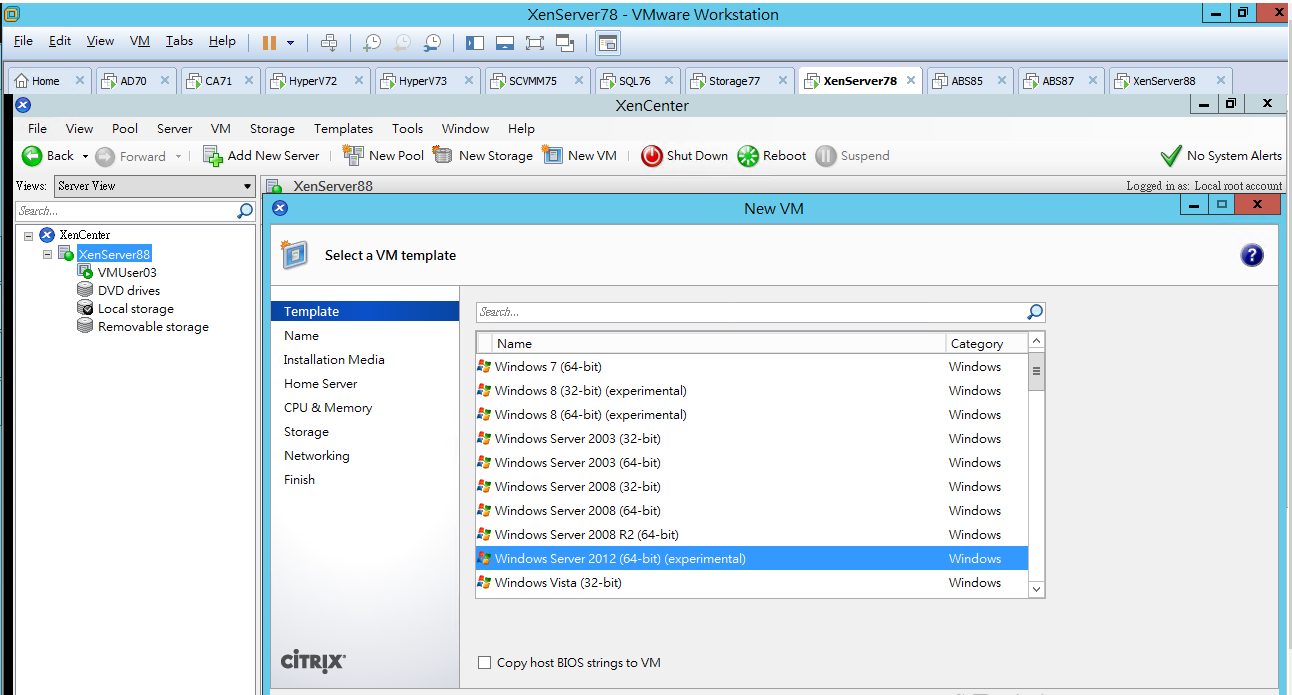Viewport: 1292px width, 695px height.
Task: Open VMware Tabs menu
Action: click(x=180, y=41)
